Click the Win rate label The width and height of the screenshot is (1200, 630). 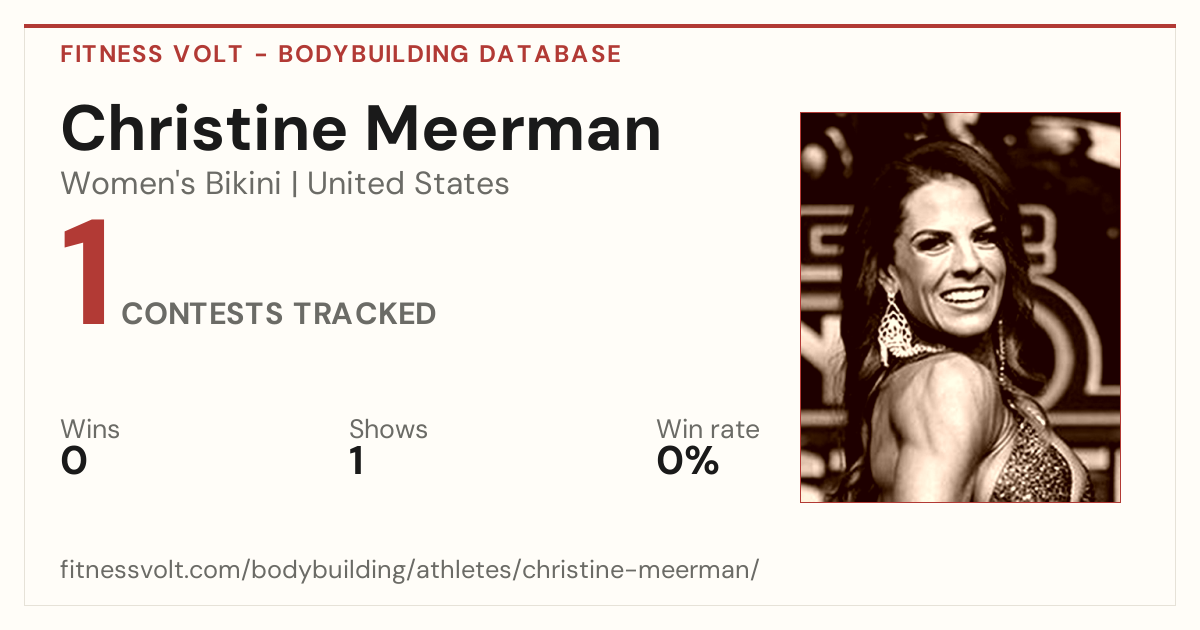(x=708, y=429)
